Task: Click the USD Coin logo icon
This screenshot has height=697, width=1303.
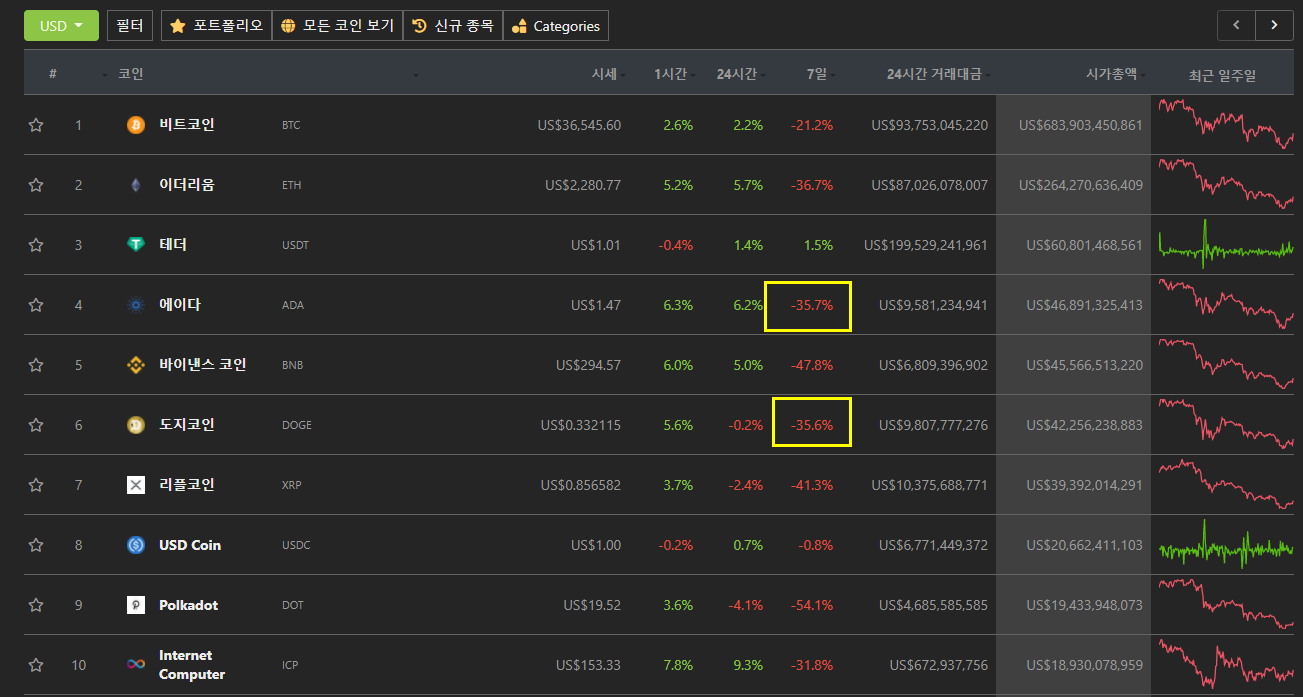Action: tap(136, 545)
